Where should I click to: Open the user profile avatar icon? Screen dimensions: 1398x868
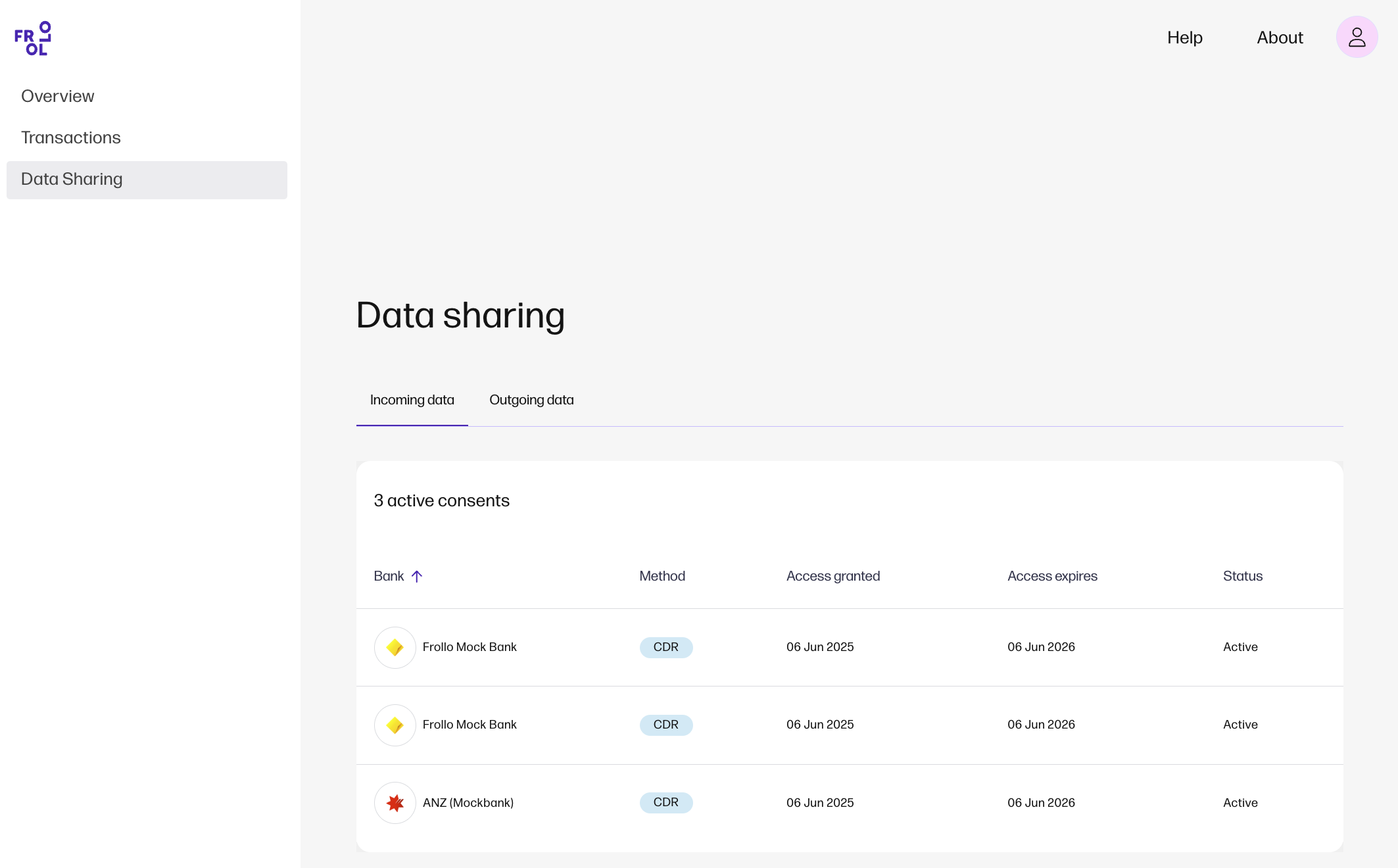[x=1357, y=37]
